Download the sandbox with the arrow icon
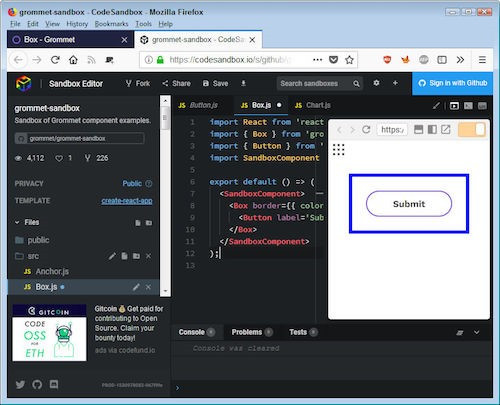This screenshot has width=500, height=405. (x=243, y=83)
